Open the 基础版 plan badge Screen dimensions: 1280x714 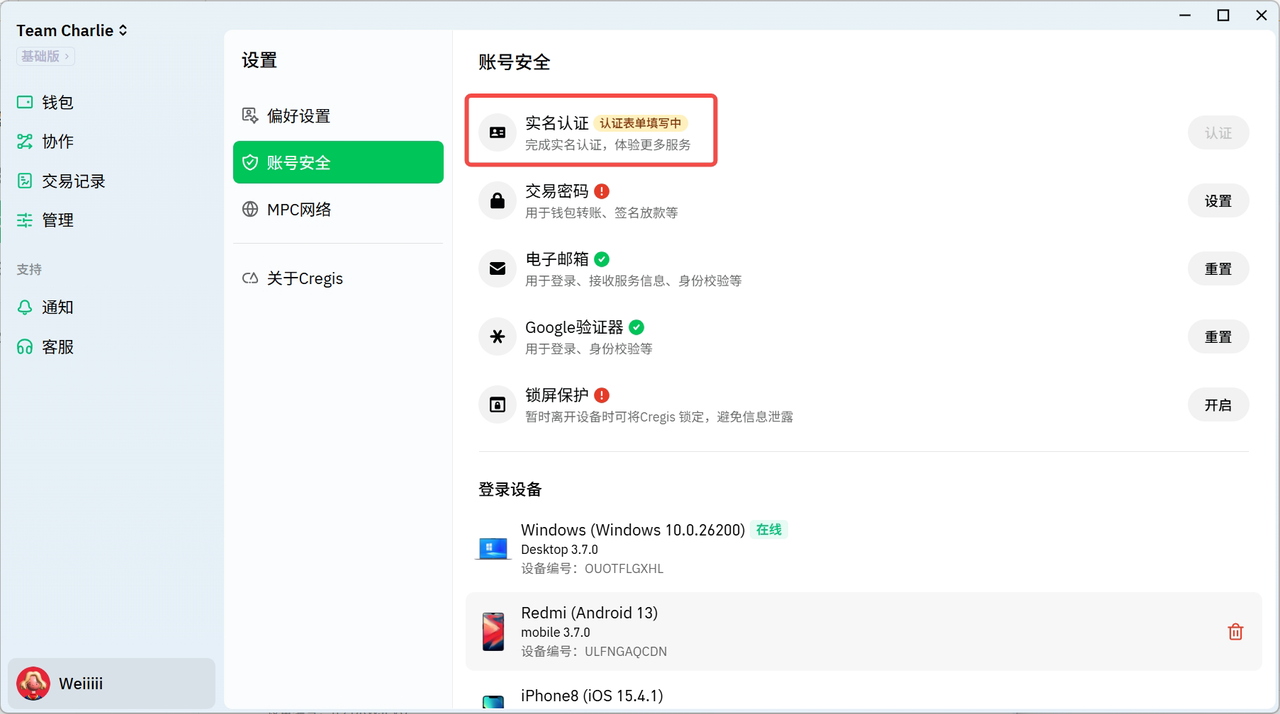pyautogui.click(x=46, y=57)
